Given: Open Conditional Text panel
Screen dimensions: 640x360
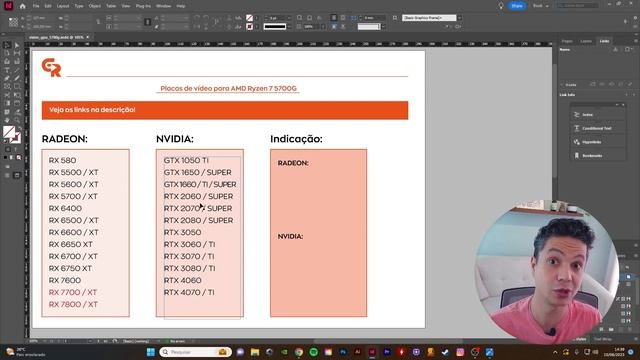Looking at the screenshot, I should [597, 128].
